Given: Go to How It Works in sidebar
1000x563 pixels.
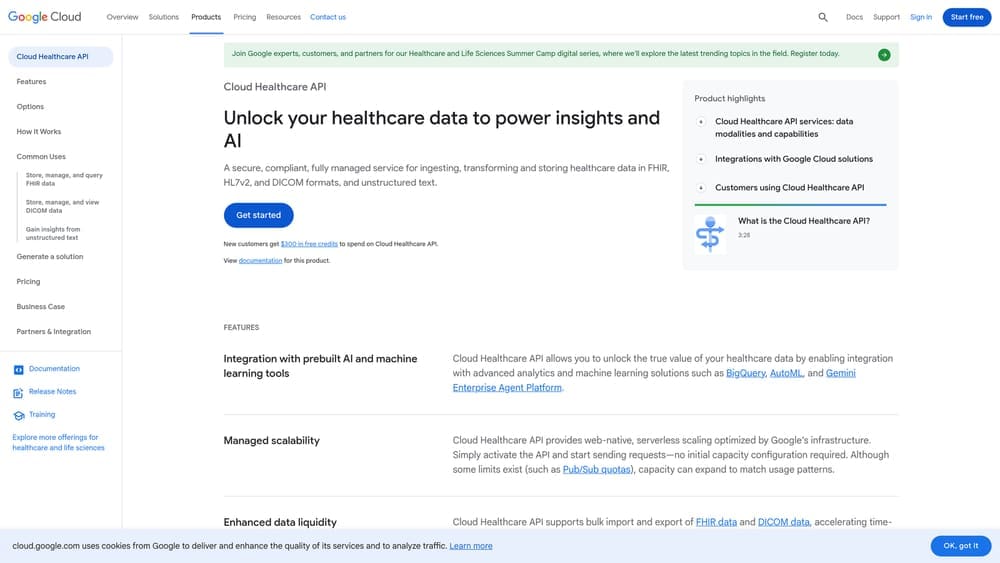Looking at the screenshot, I should coord(39,131).
